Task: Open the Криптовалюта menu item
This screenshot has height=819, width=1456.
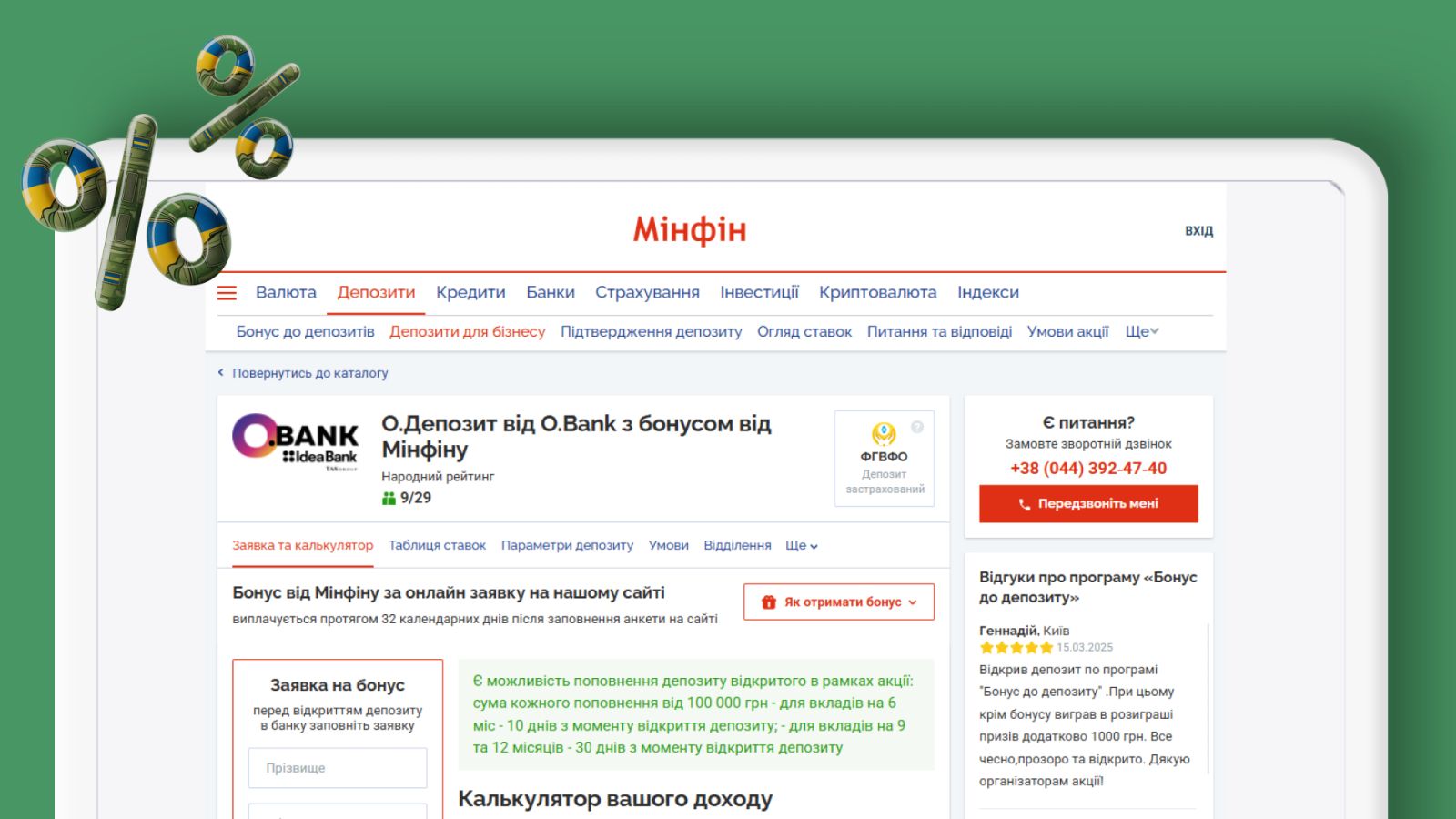Action: point(877,292)
